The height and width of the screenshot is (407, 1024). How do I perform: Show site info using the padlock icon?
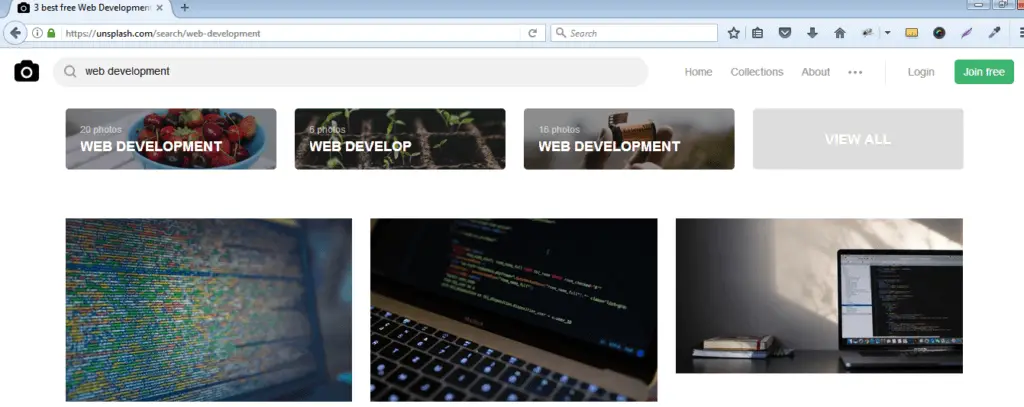click(51, 33)
